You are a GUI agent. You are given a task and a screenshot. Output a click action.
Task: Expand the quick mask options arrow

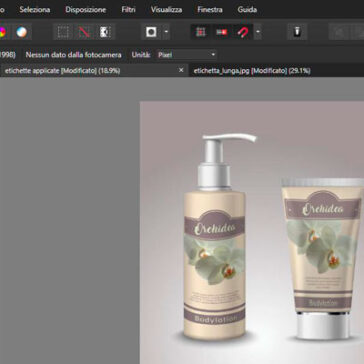click(166, 32)
